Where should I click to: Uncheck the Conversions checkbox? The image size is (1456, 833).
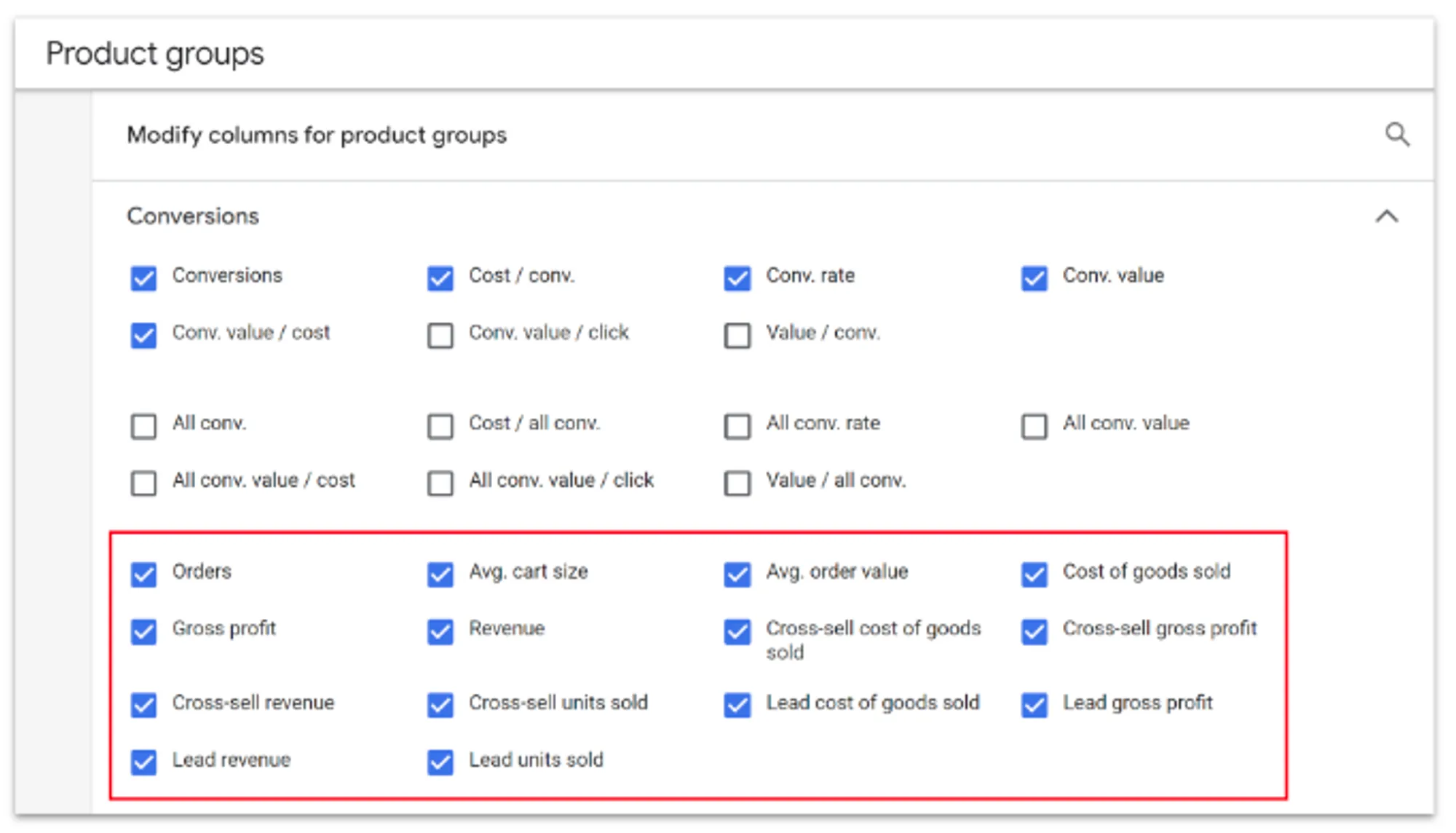tap(143, 278)
